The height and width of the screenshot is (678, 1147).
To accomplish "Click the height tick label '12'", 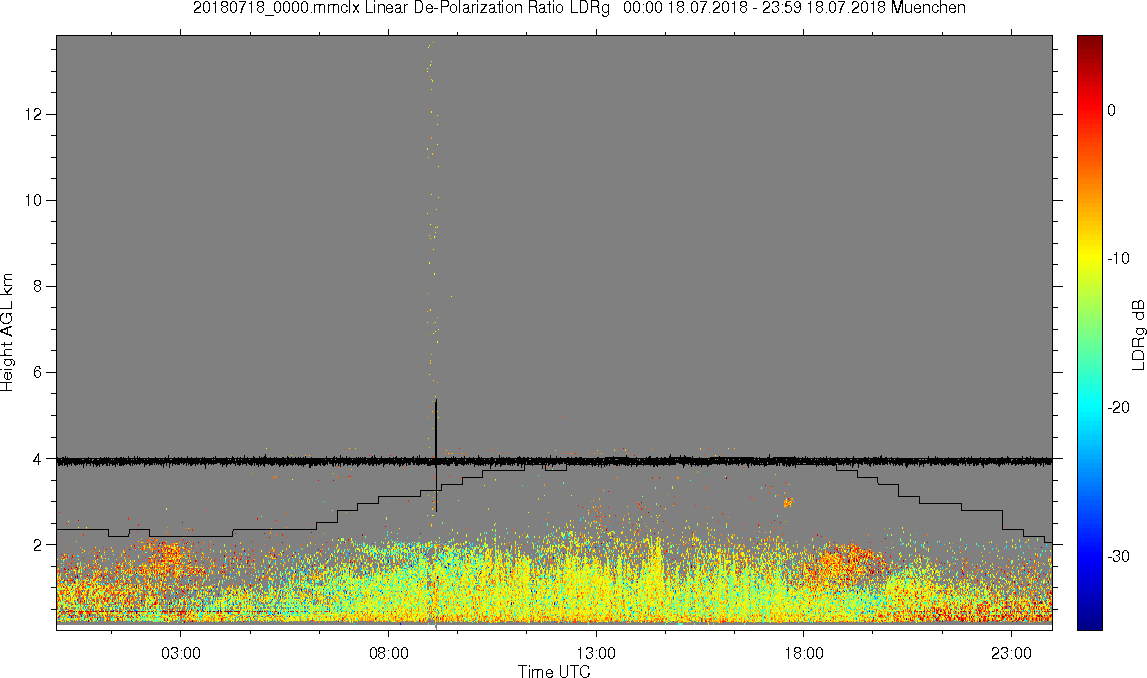I will pyautogui.click(x=33, y=115).
